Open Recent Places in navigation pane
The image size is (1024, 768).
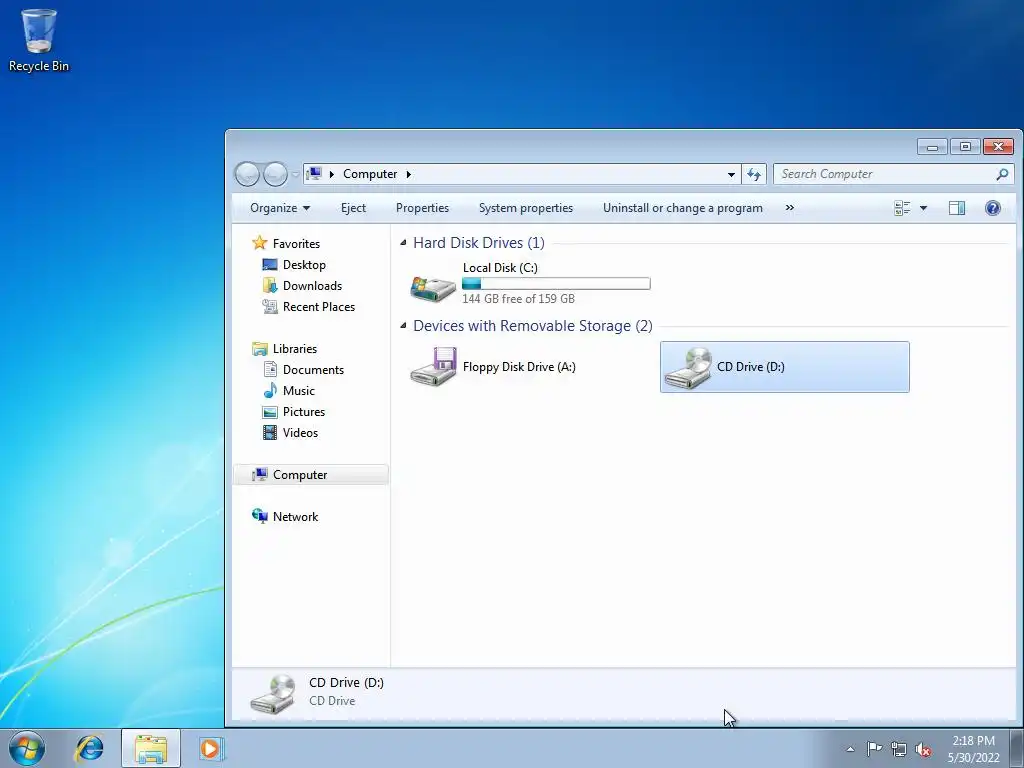[x=319, y=307]
